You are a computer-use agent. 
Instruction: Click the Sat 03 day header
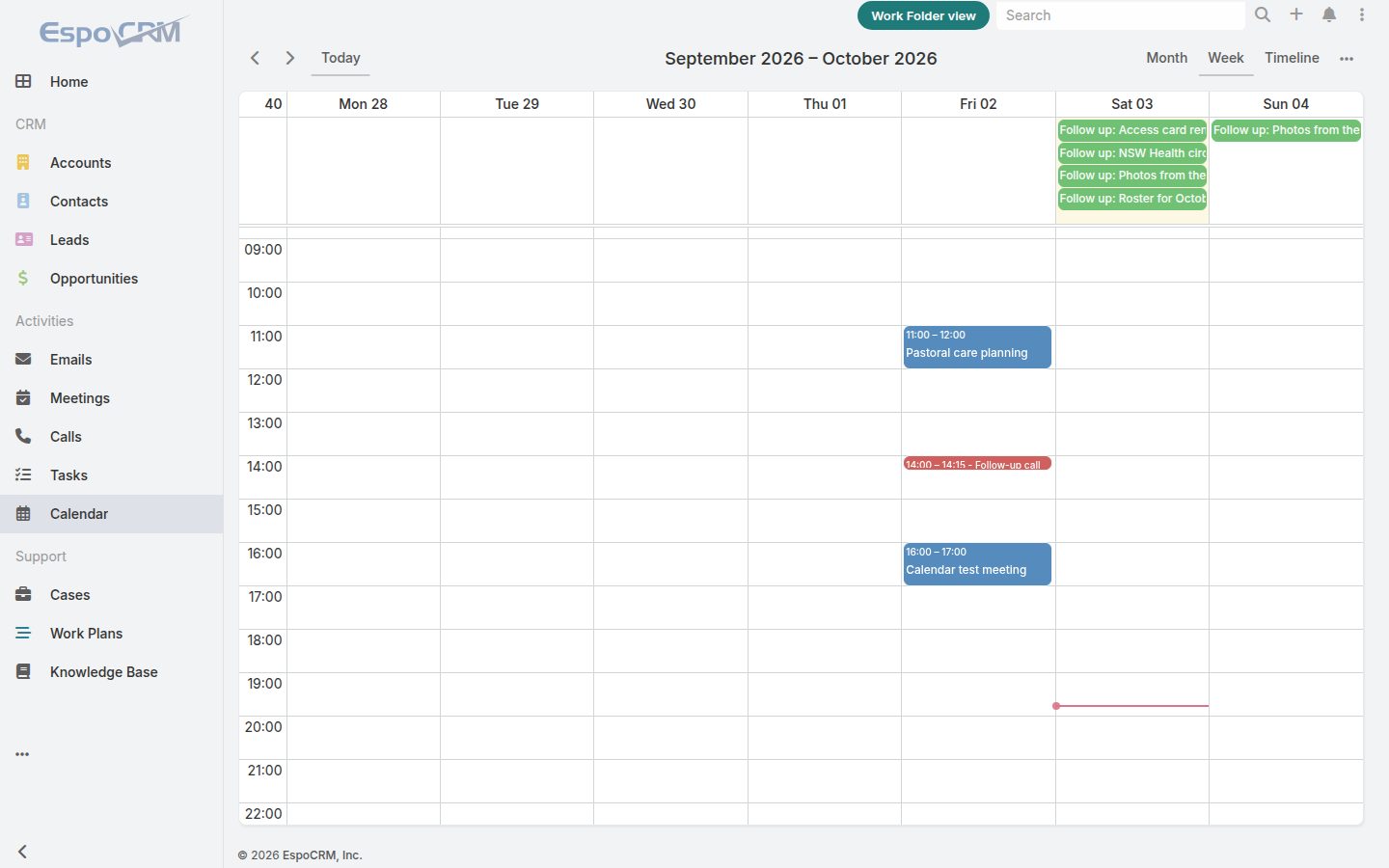point(1131,104)
